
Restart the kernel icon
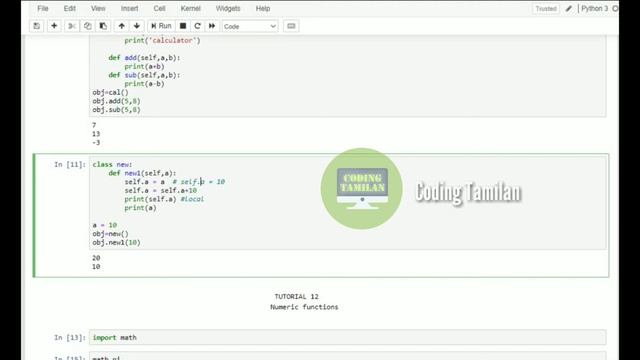coord(198,26)
